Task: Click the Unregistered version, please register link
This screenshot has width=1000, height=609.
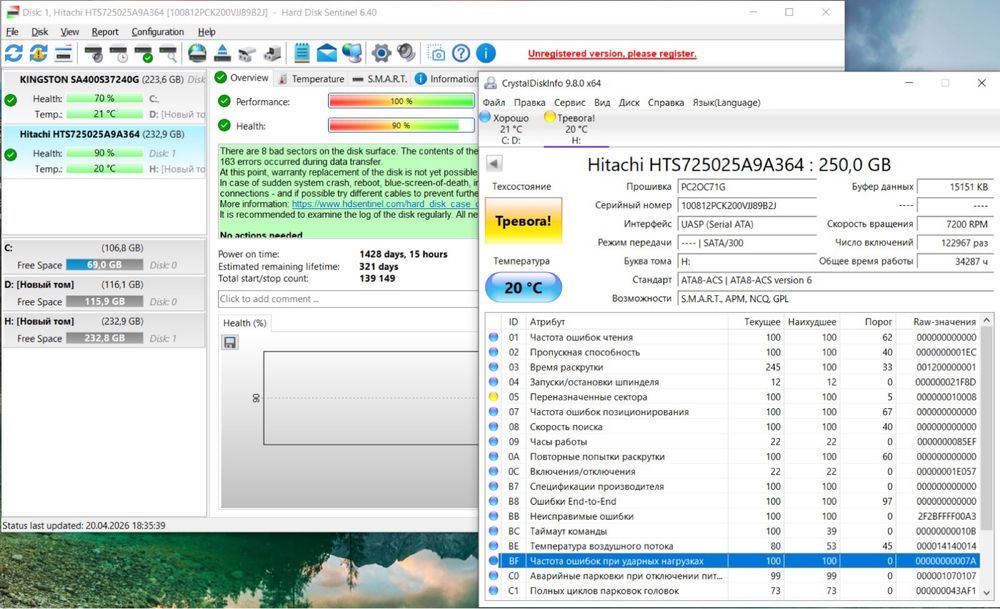Action: [x=612, y=54]
